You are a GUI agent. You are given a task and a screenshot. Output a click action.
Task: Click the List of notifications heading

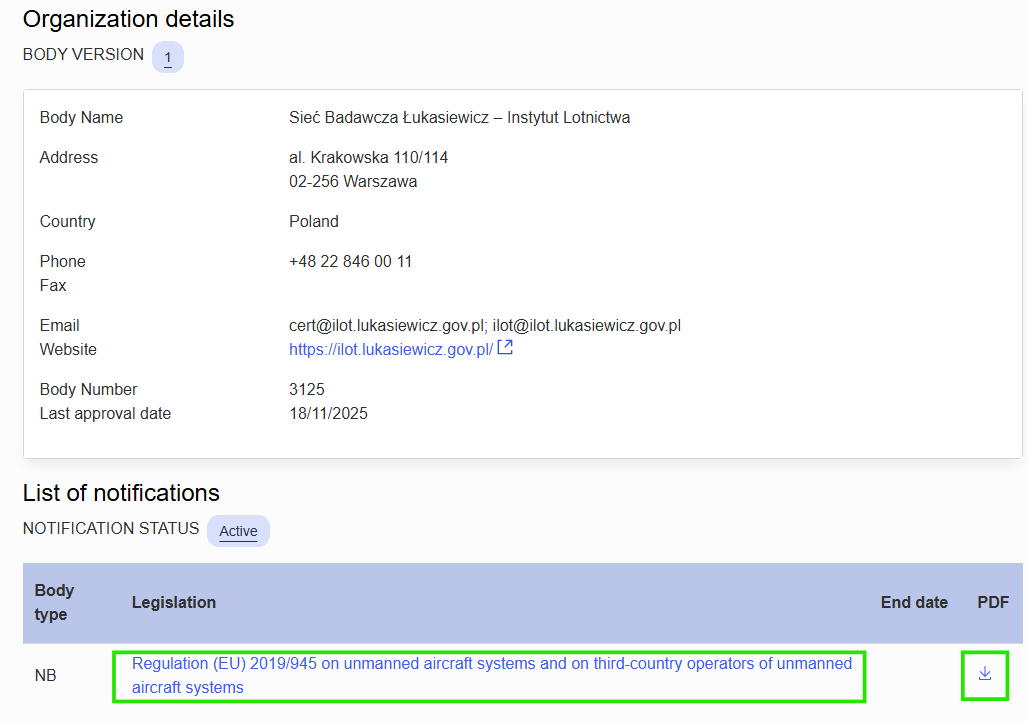[121, 493]
